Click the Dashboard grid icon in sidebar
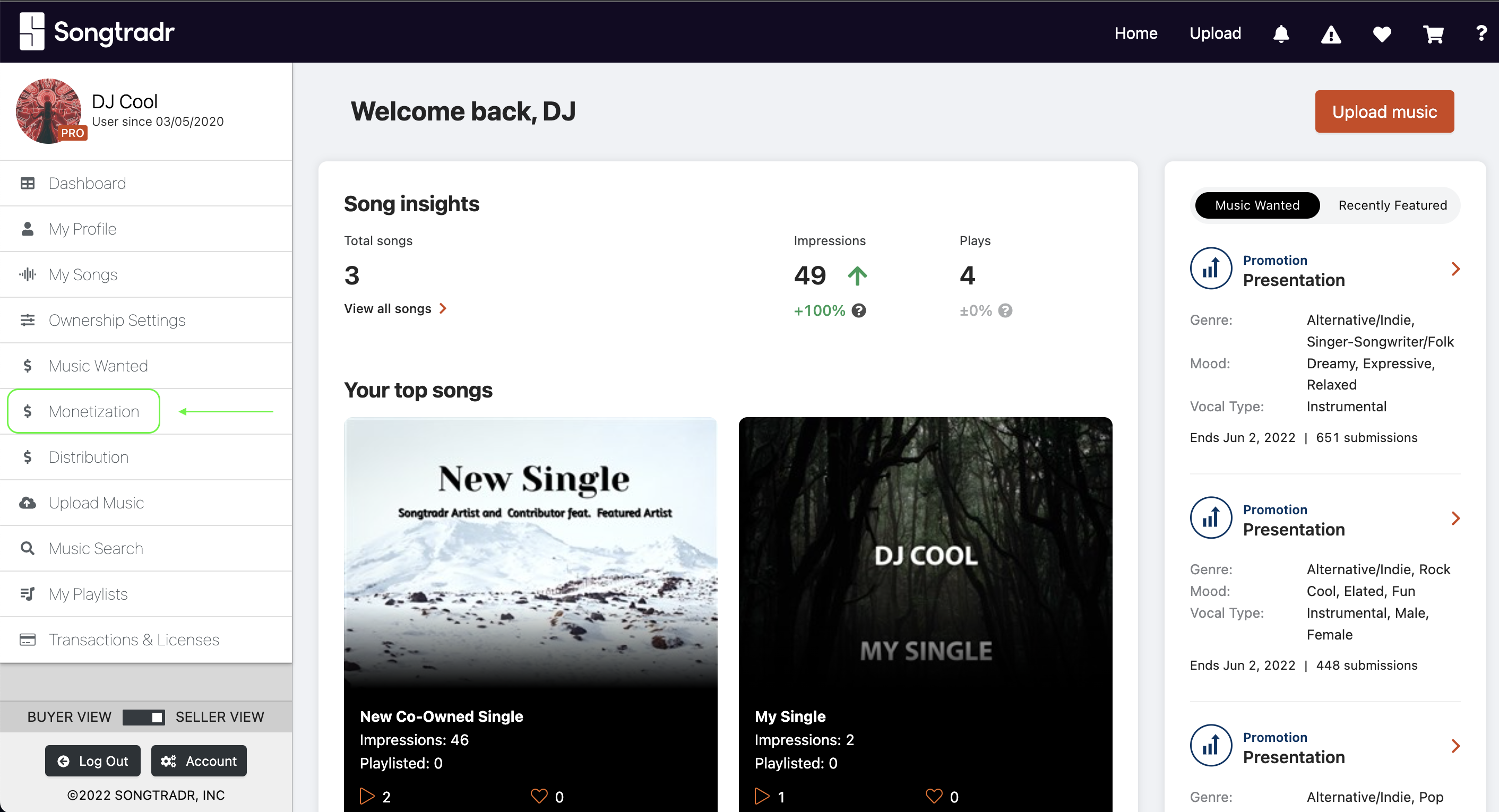Image resolution: width=1499 pixels, height=812 pixels. (x=28, y=183)
